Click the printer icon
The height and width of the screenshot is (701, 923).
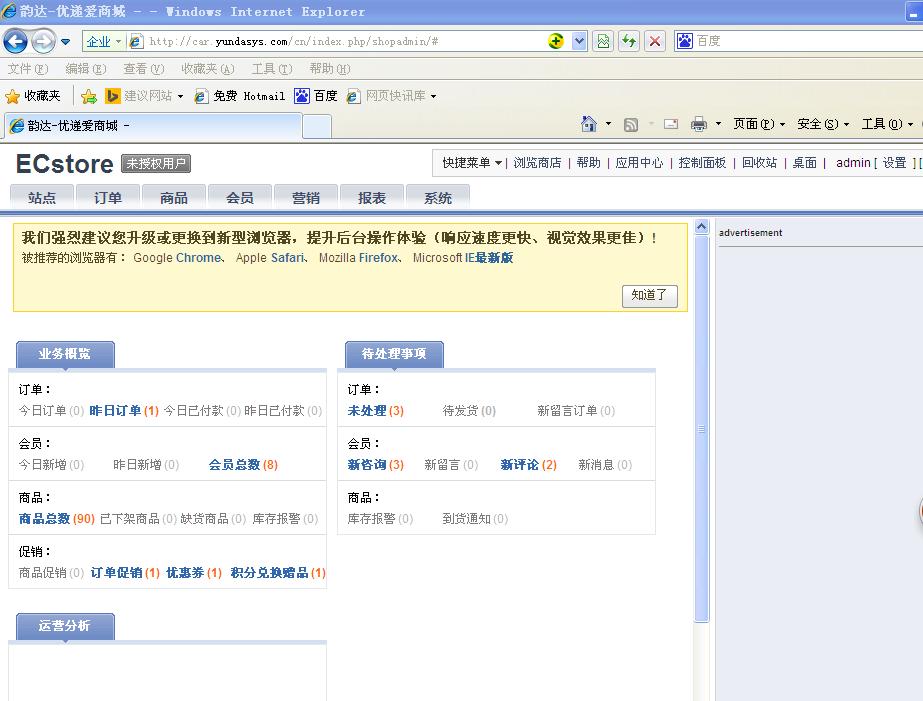pos(699,124)
